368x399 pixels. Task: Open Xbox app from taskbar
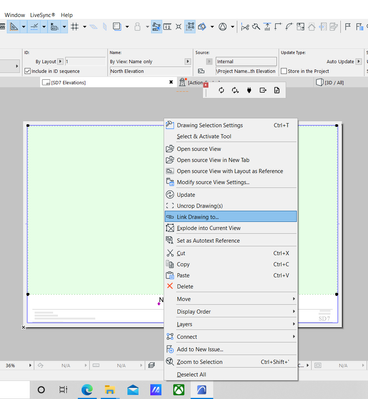tap(179, 389)
